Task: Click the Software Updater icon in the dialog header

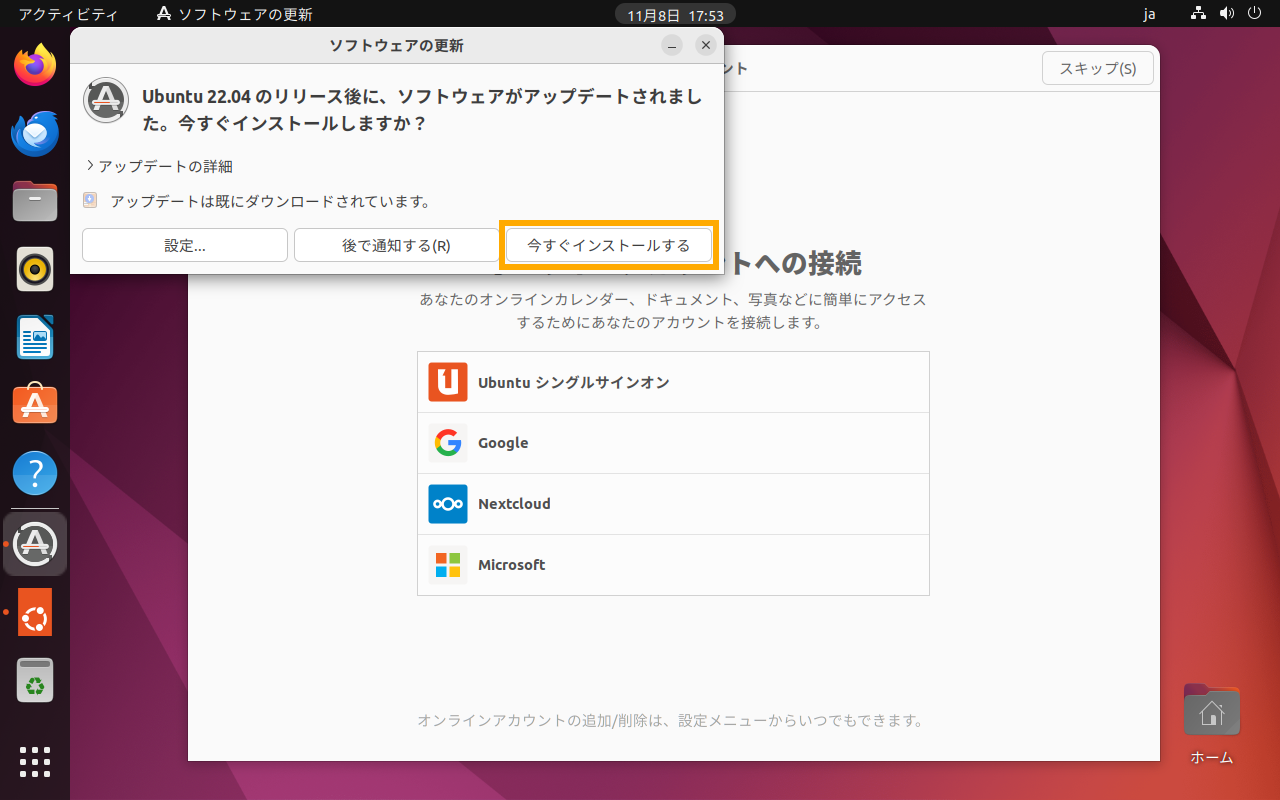Action: coord(106,100)
